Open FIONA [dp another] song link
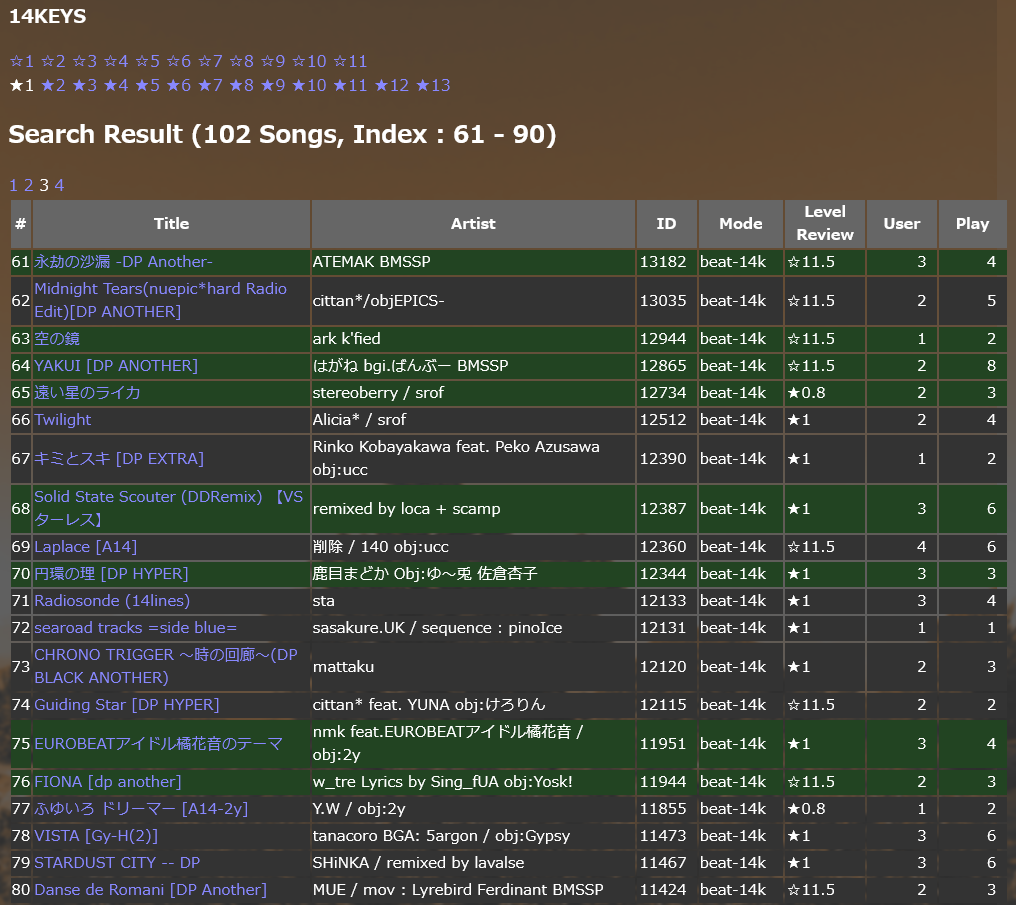This screenshot has height=905, width=1016. 108,782
